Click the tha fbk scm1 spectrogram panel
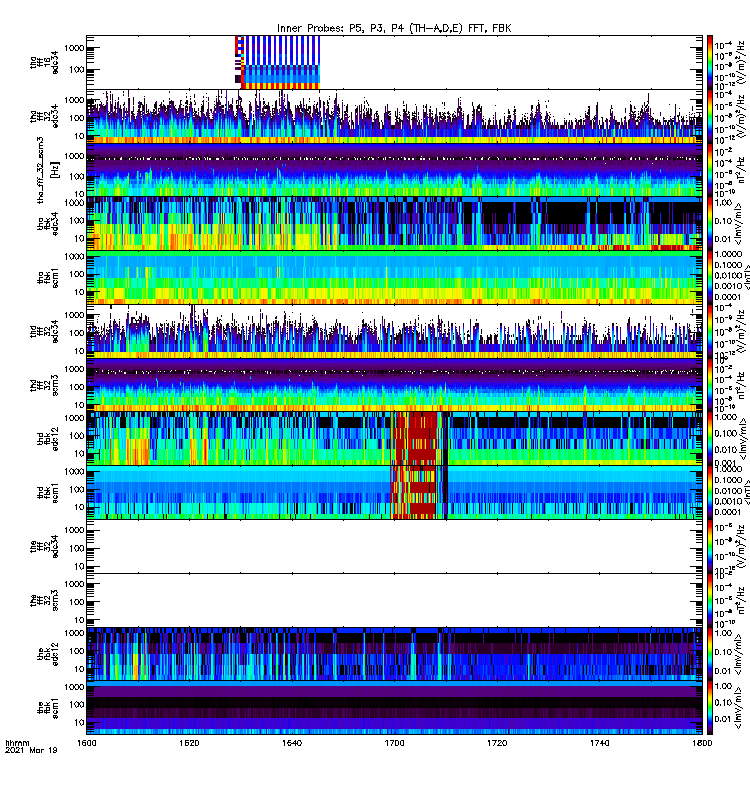The image size is (750, 800). pyautogui.click(x=394, y=278)
